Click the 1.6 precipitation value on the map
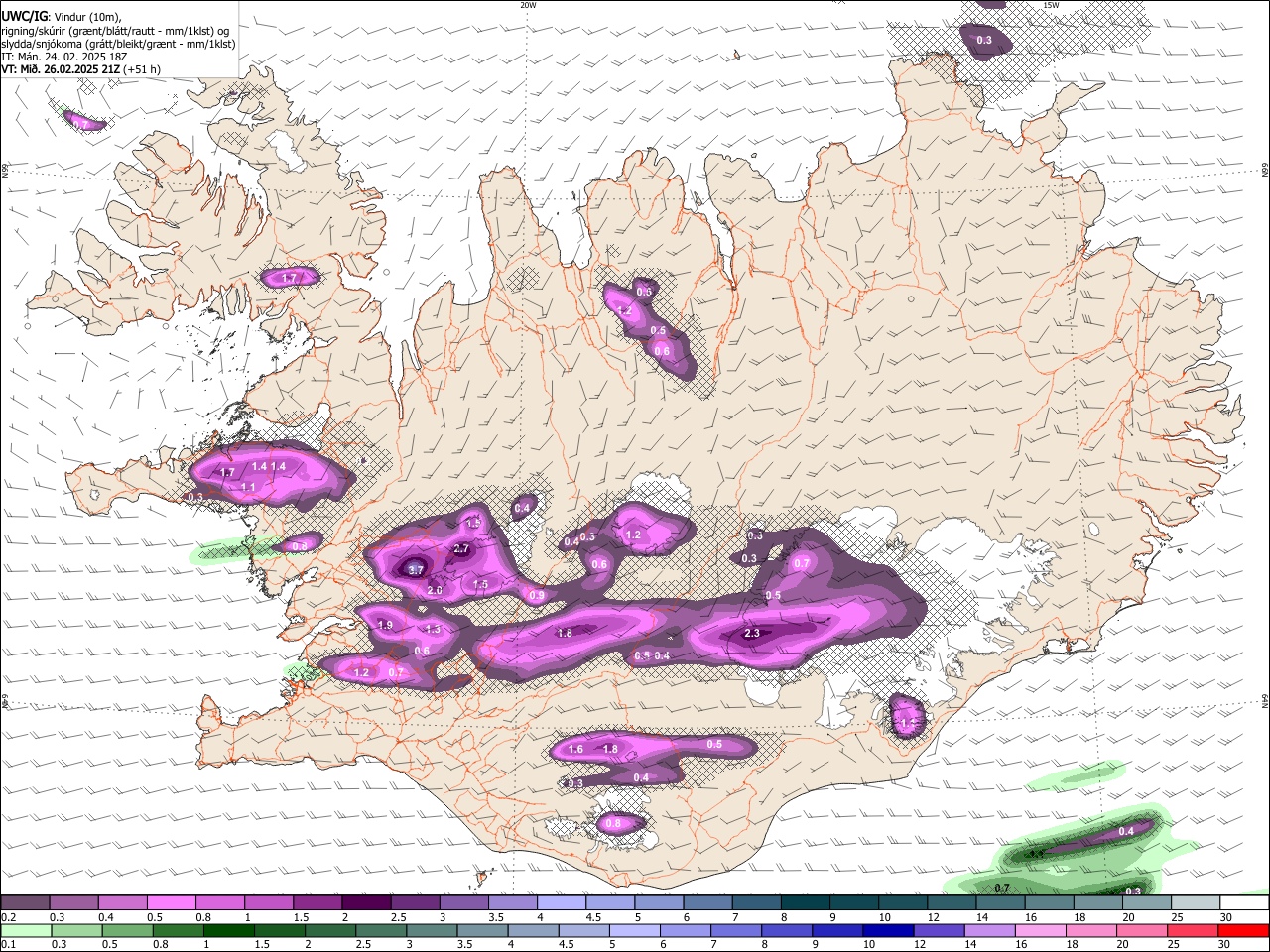The image size is (1270, 952). (575, 749)
